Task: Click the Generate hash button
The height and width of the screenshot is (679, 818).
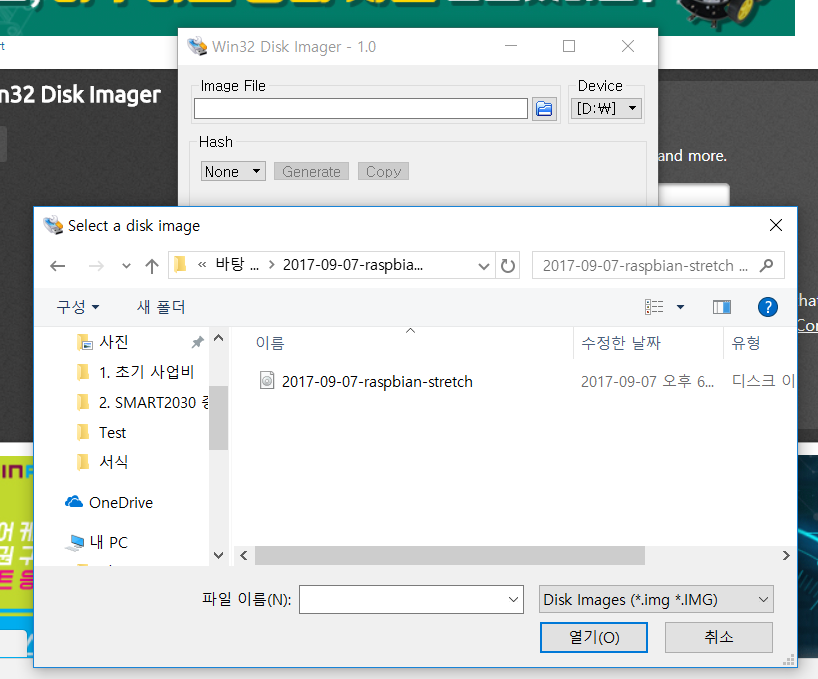Action: [311, 171]
